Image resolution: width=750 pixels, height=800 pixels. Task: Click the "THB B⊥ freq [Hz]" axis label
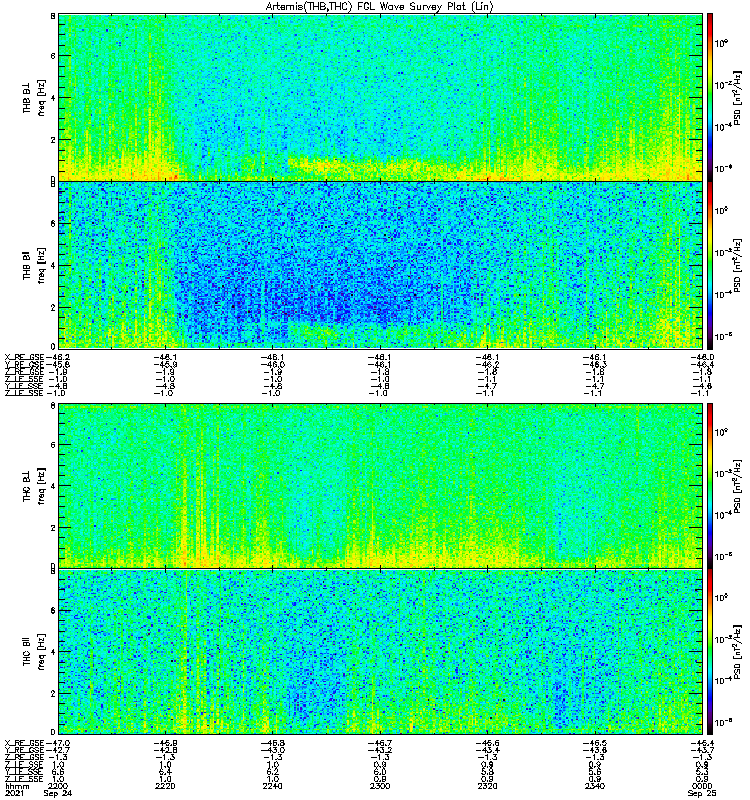pos(34,97)
